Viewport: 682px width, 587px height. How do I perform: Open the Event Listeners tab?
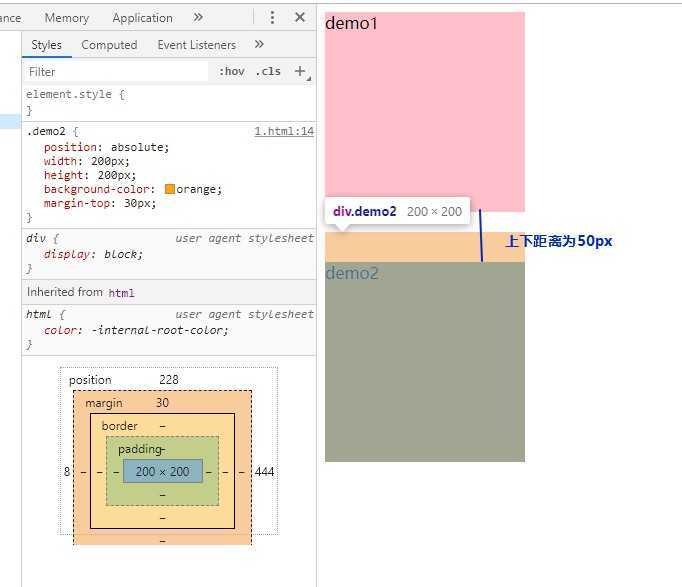click(x=196, y=45)
